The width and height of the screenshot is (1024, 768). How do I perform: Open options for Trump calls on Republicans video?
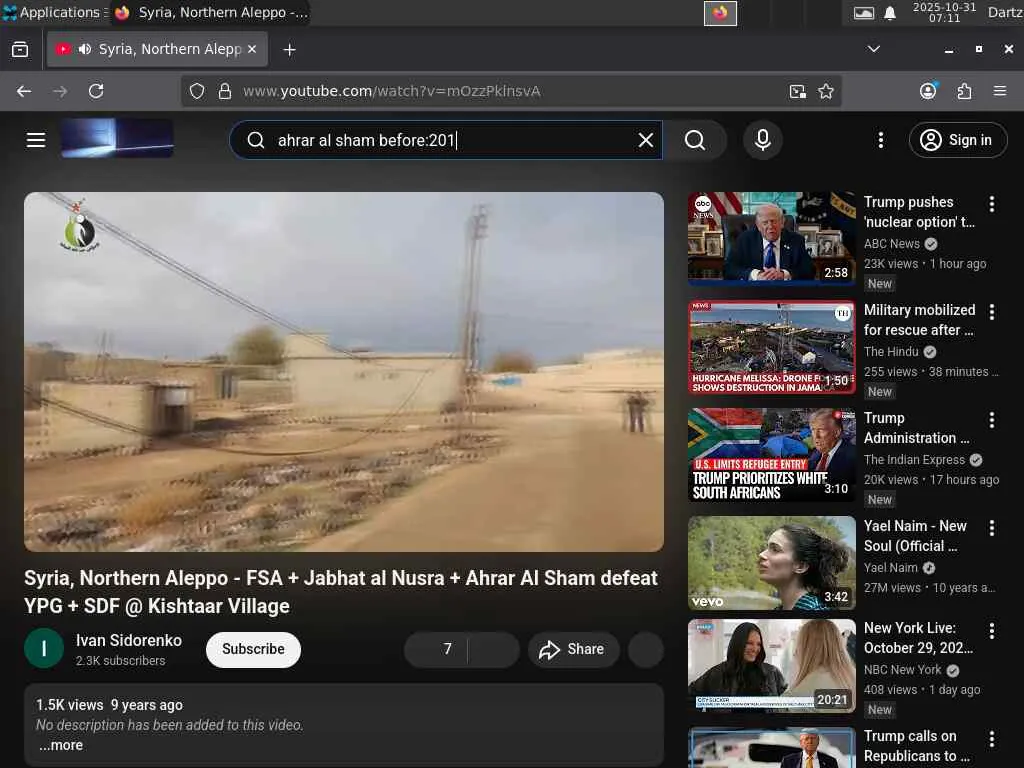tap(991, 739)
